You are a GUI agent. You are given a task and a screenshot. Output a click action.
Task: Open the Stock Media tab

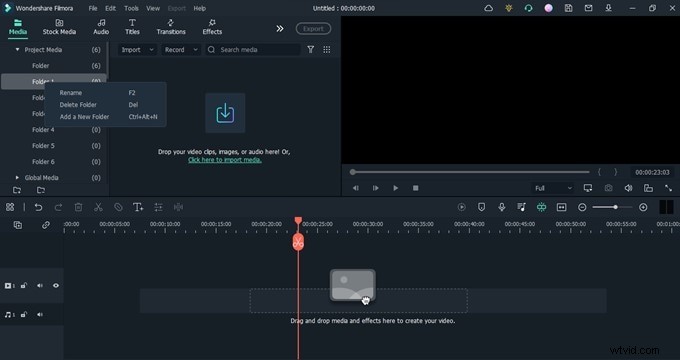(x=59, y=27)
